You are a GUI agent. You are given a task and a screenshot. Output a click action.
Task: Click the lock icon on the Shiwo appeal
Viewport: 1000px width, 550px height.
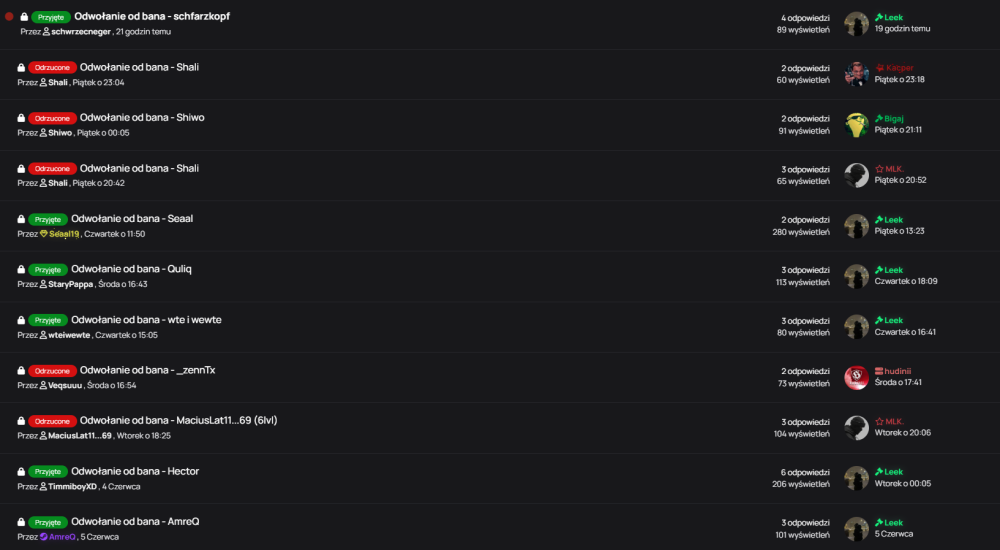(21, 118)
